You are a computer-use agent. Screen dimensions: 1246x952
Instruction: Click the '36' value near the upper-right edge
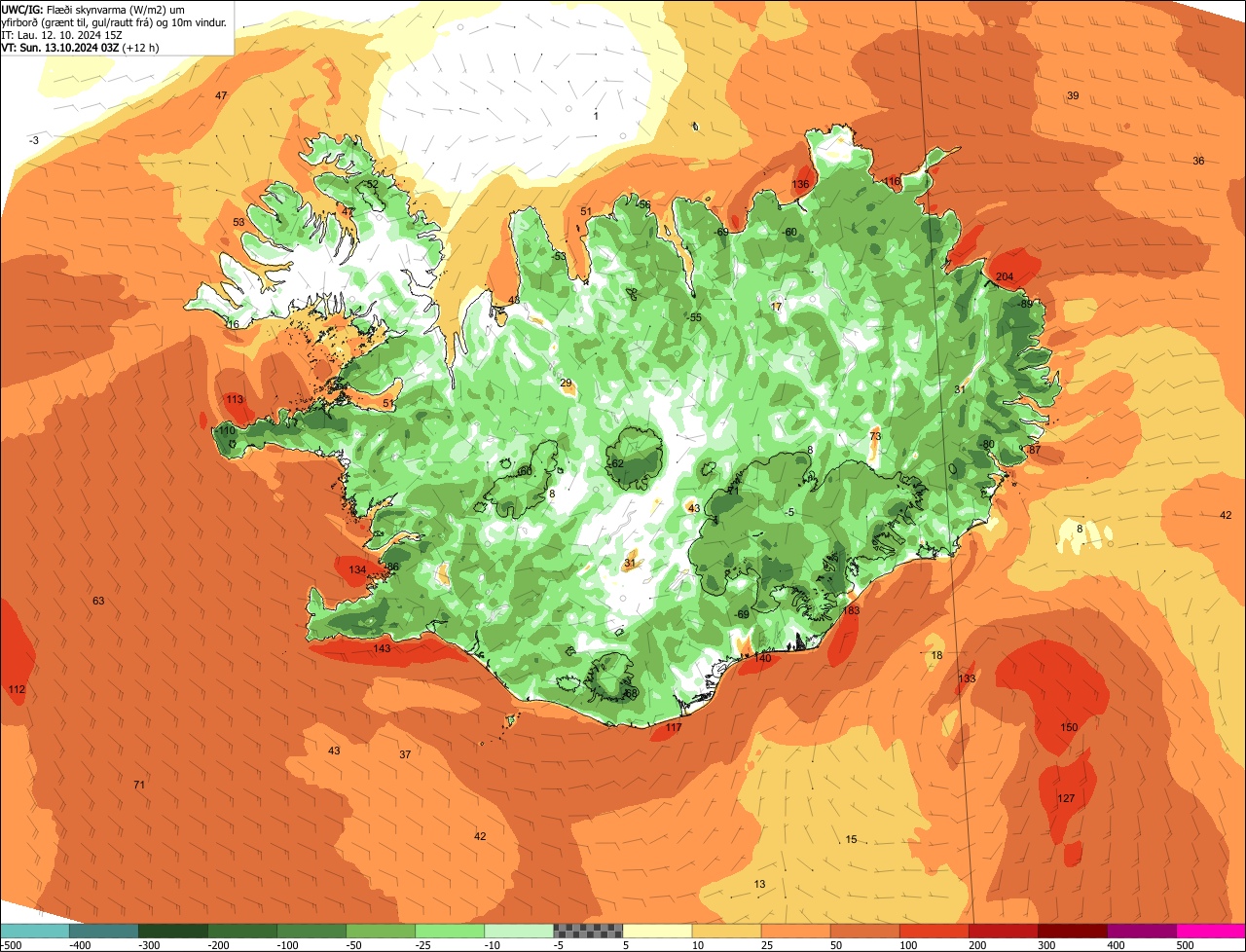coord(1198,161)
